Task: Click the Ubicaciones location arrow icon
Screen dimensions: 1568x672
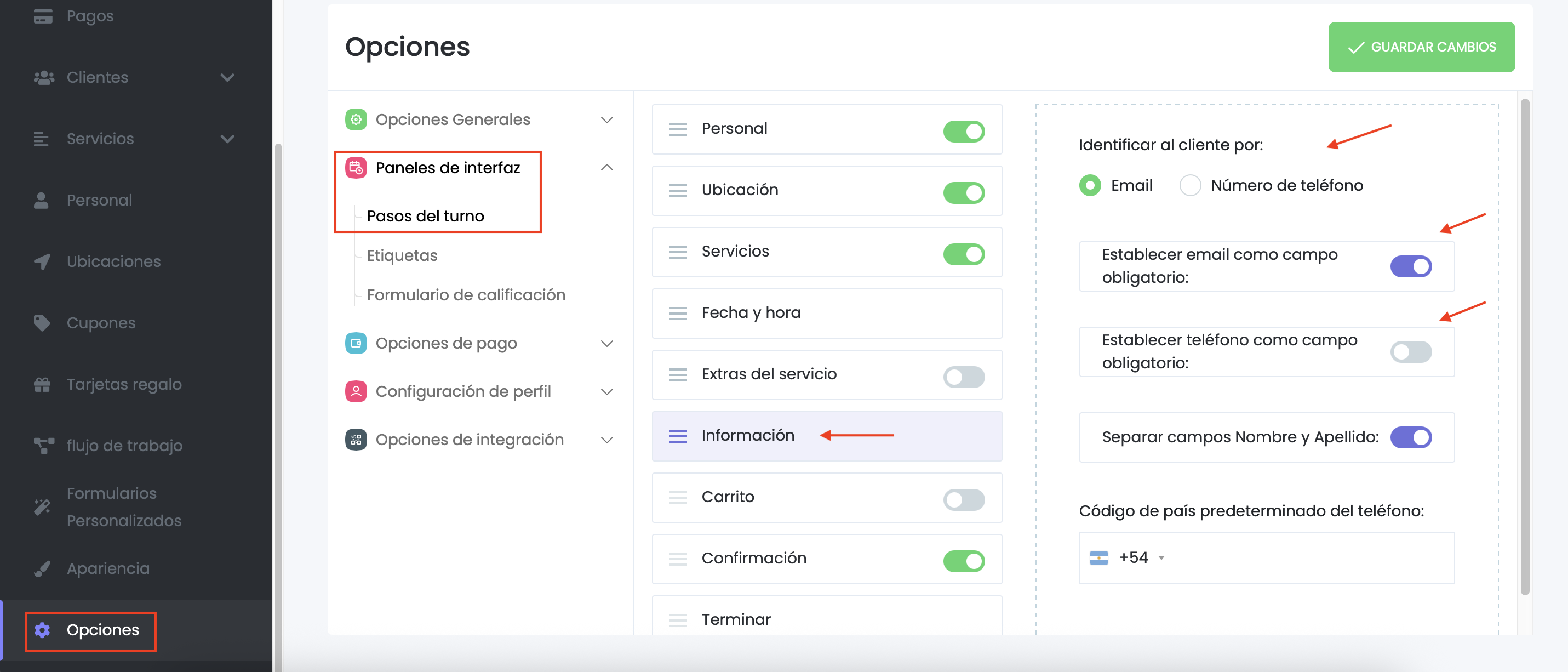Action: coord(42,261)
